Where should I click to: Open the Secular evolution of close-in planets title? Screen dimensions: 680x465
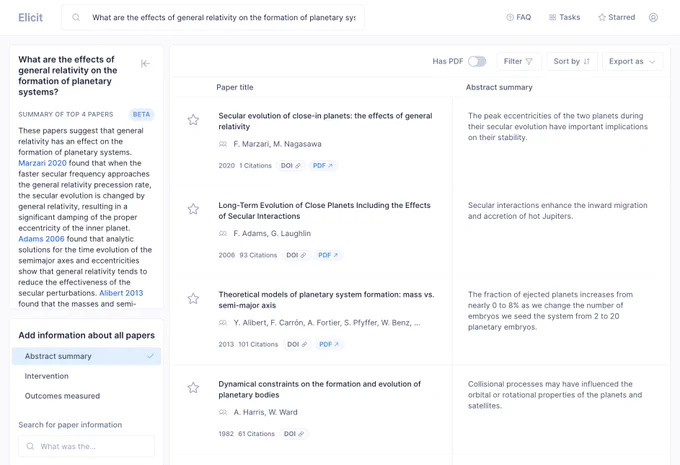pos(325,121)
